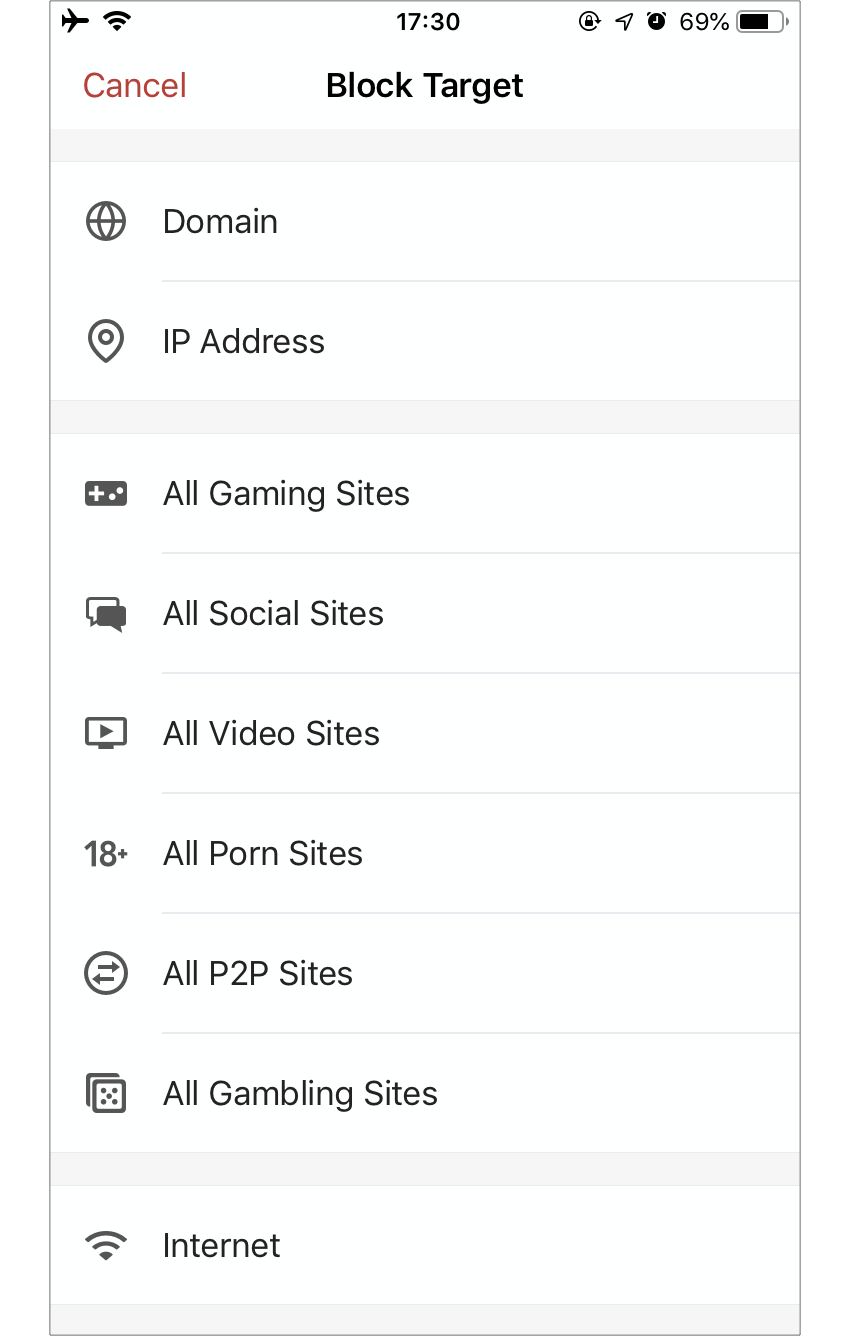Tap the 18+ icon
Screen dimensions: 849x1336
pos(106,854)
